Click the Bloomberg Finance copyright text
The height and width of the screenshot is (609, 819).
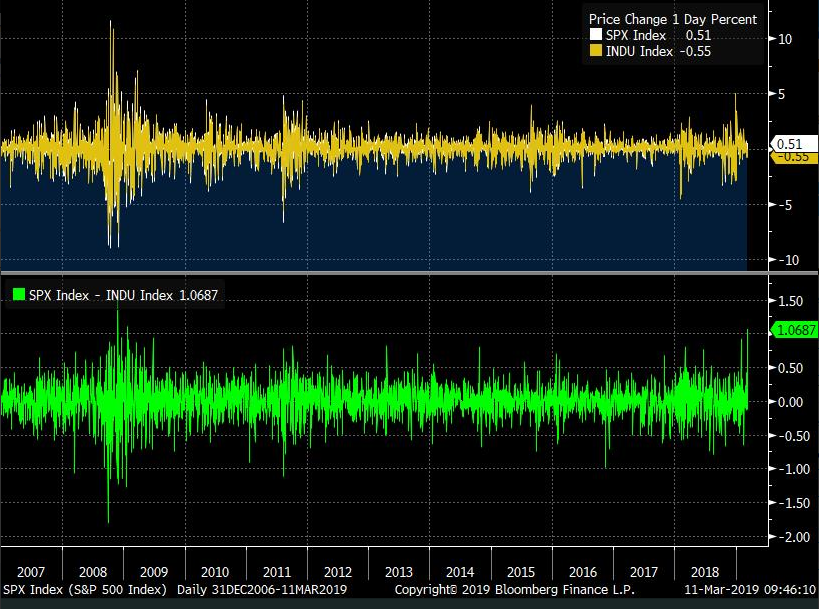[515, 590]
